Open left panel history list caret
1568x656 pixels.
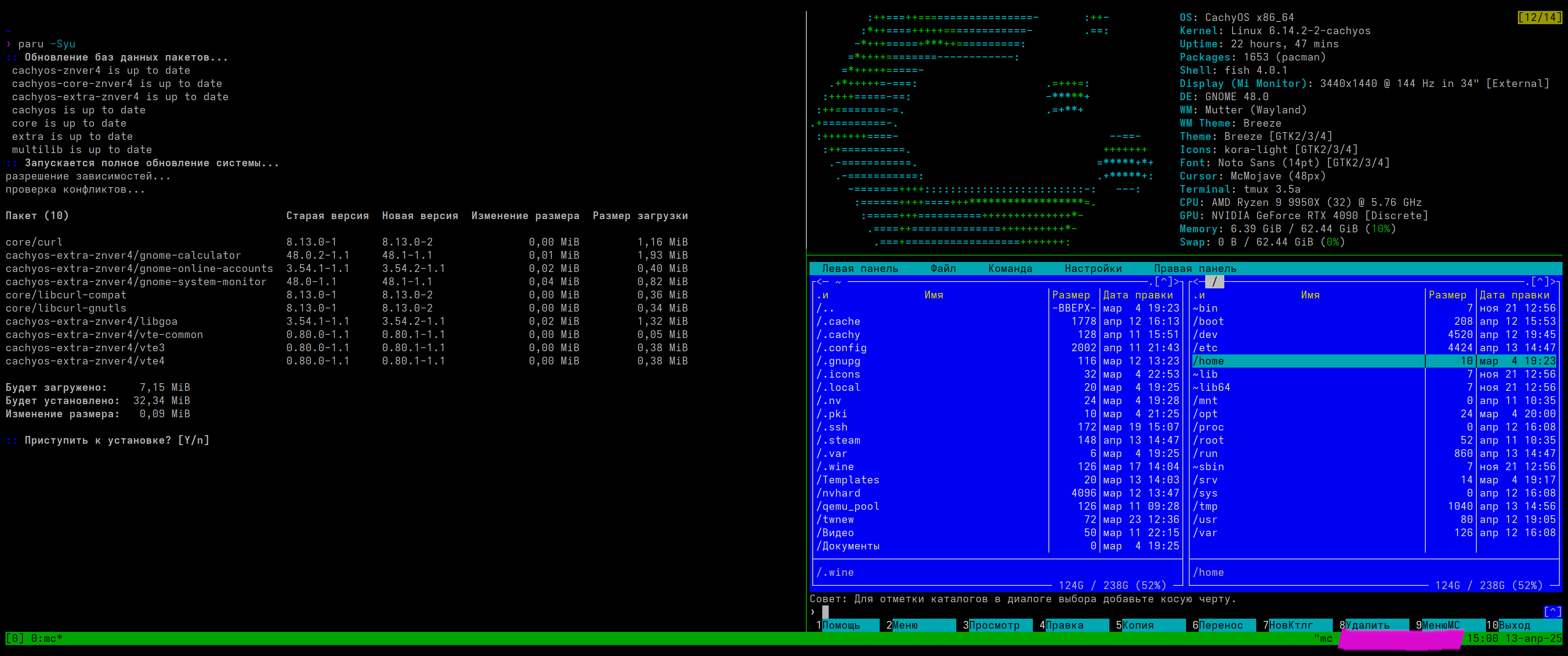[x=1163, y=282]
